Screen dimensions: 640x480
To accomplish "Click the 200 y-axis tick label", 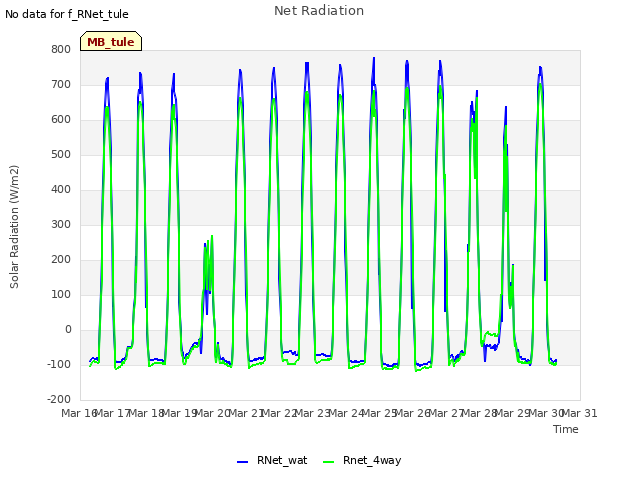I will [61, 259].
